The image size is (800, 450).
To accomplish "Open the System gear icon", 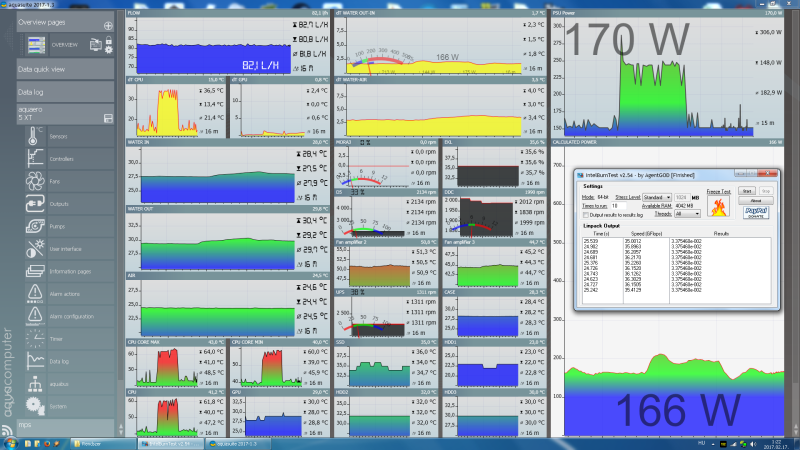I will coord(35,406).
